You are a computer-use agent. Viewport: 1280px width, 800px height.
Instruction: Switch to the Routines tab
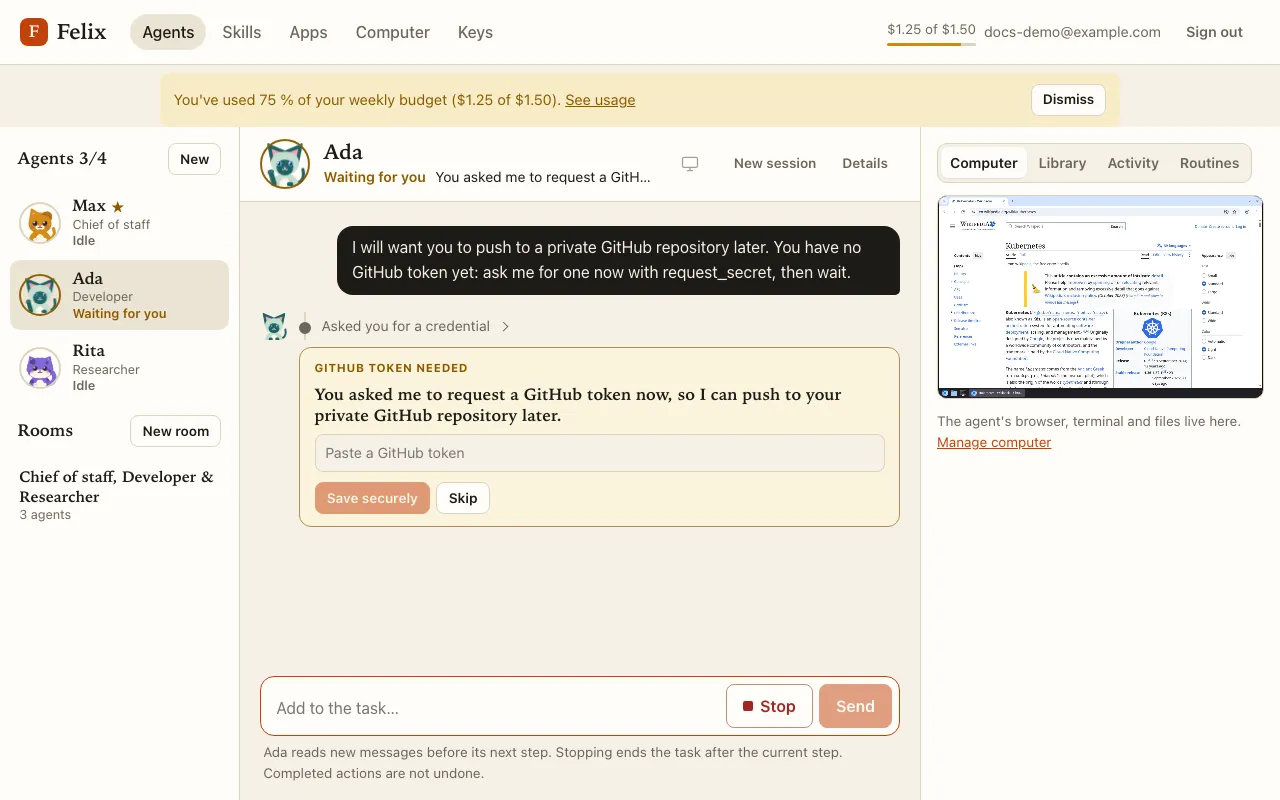(x=1209, y=163)
